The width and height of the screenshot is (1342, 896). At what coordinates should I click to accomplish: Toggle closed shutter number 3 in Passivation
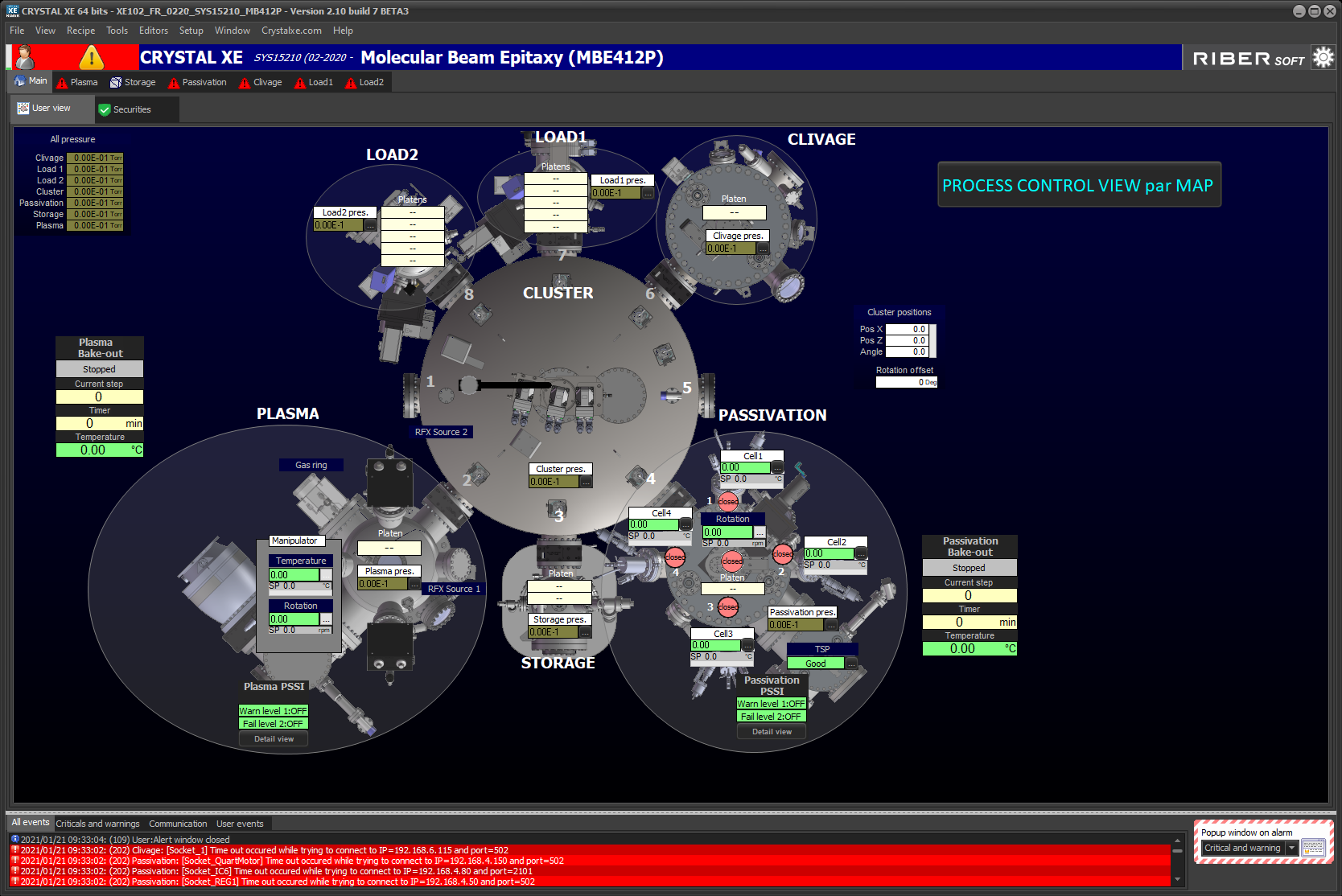click(728, 607)
